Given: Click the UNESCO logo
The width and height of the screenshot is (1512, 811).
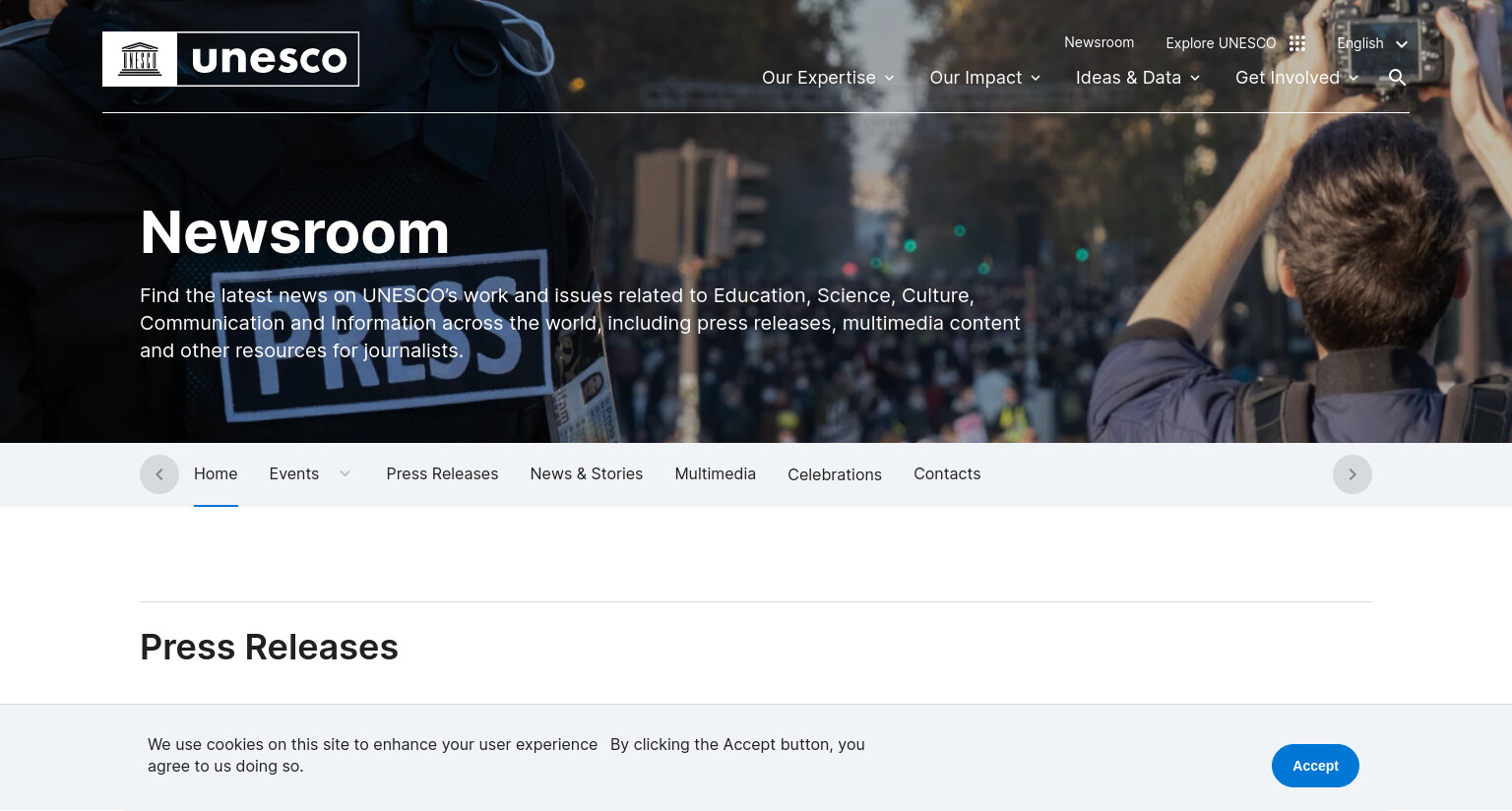Looking at the screenshot, I should coord(230,59).
